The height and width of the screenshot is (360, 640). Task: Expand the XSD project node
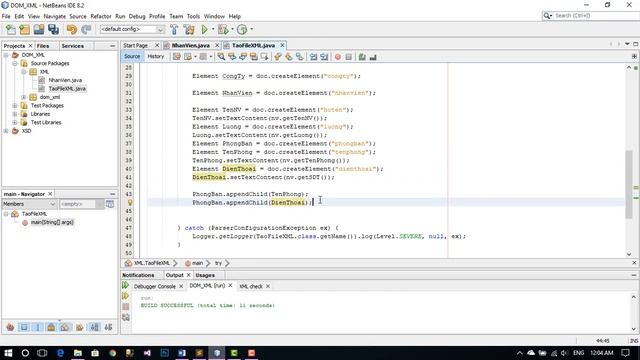pos(6,131)
